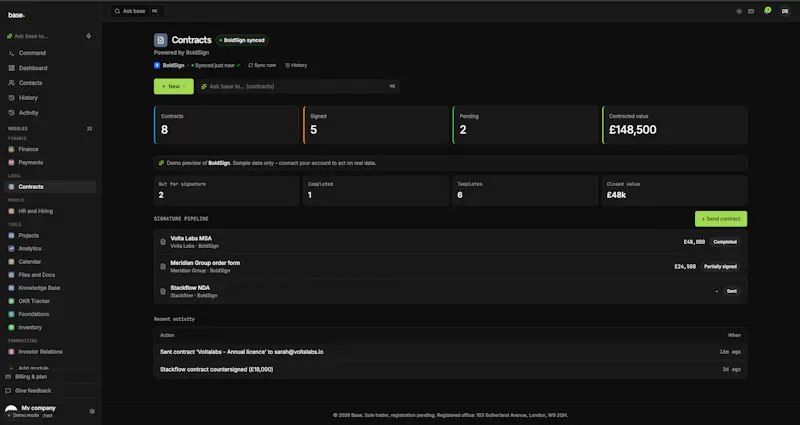Click the Knowledge Base module icon
800x425 pixels.
(11, 288)
